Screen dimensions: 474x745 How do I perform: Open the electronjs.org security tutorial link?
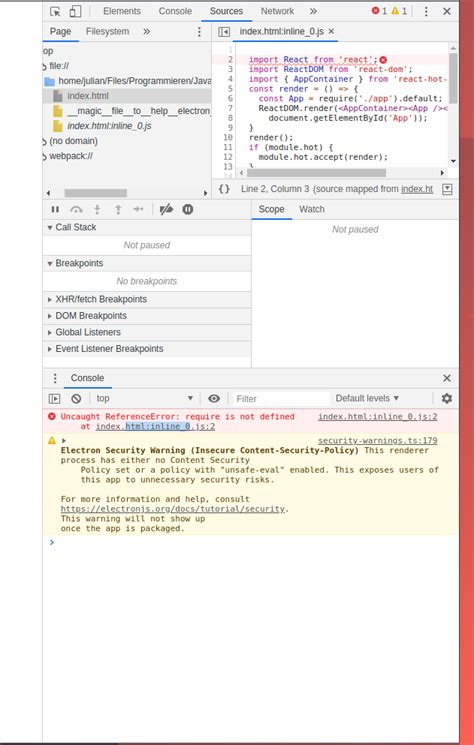tap(173, 509)
